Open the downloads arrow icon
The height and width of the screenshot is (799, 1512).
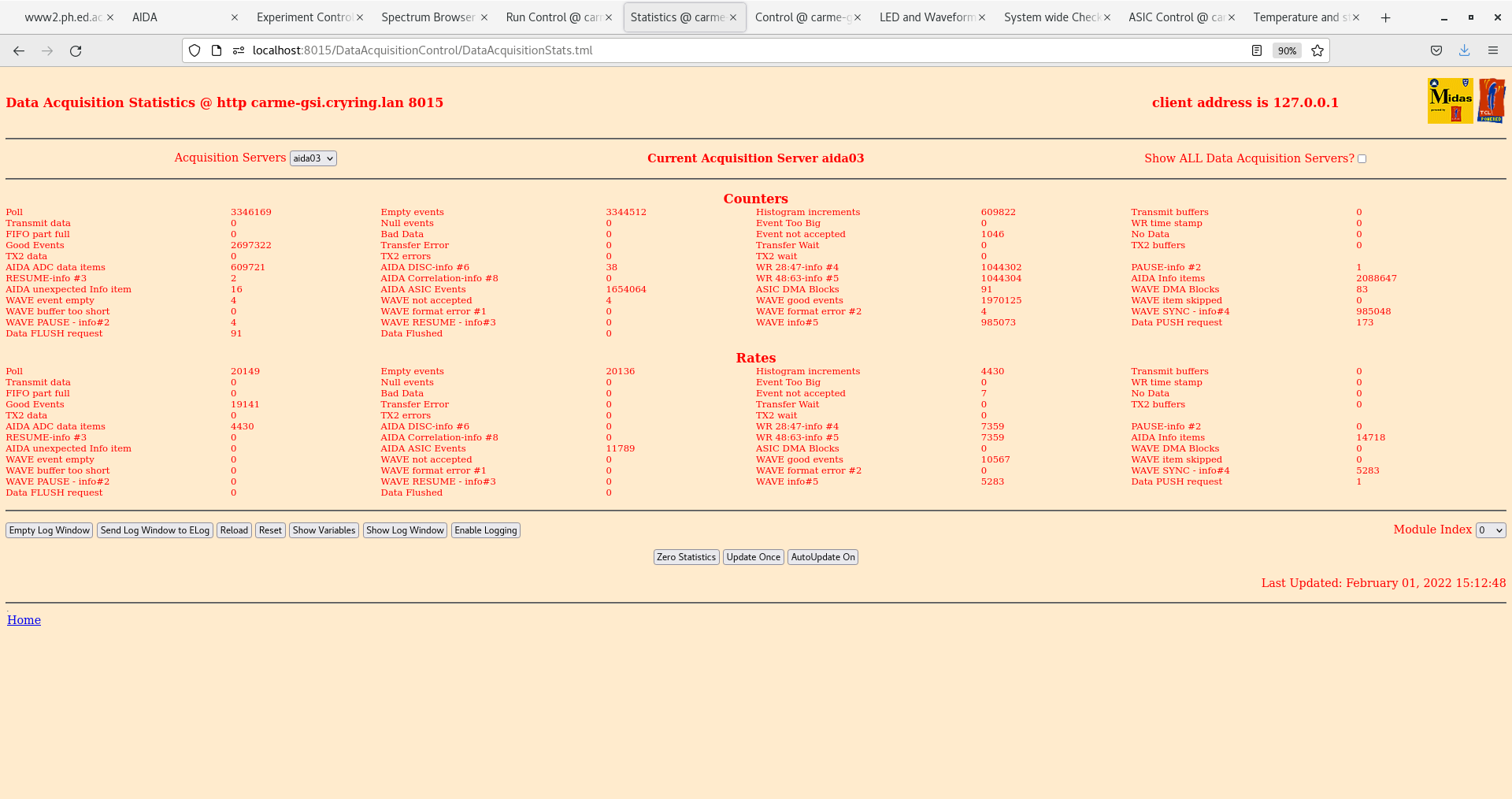[x=1465, y=50]
